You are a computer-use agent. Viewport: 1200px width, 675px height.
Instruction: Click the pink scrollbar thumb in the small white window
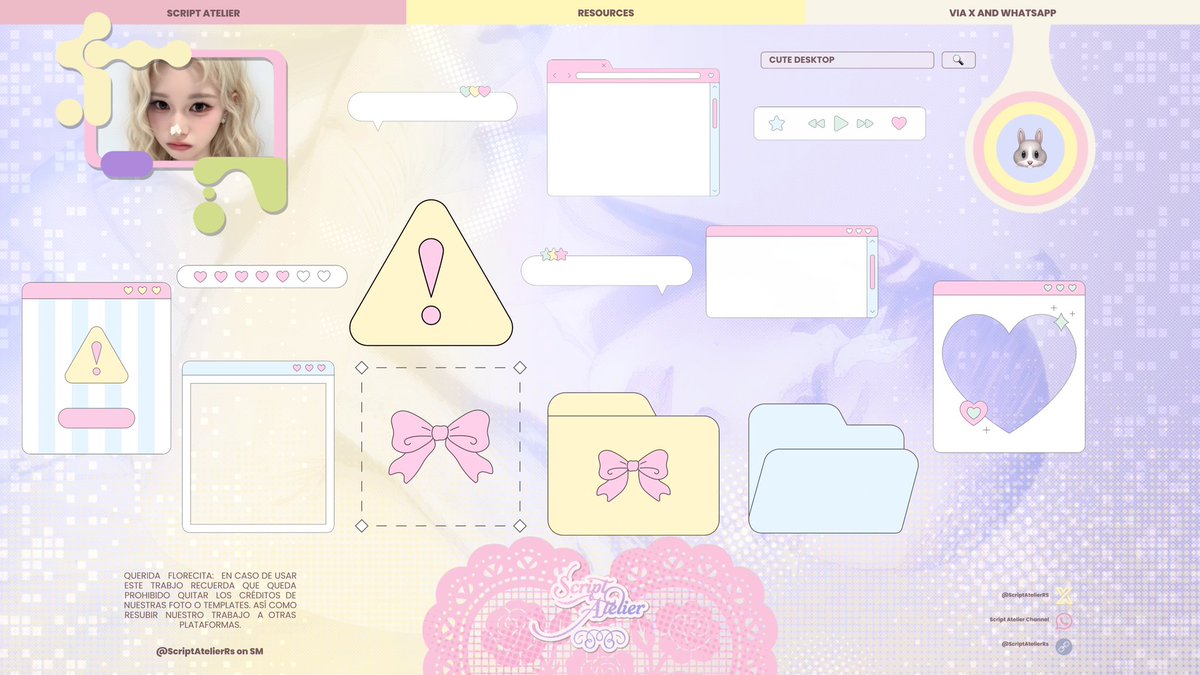872,271
